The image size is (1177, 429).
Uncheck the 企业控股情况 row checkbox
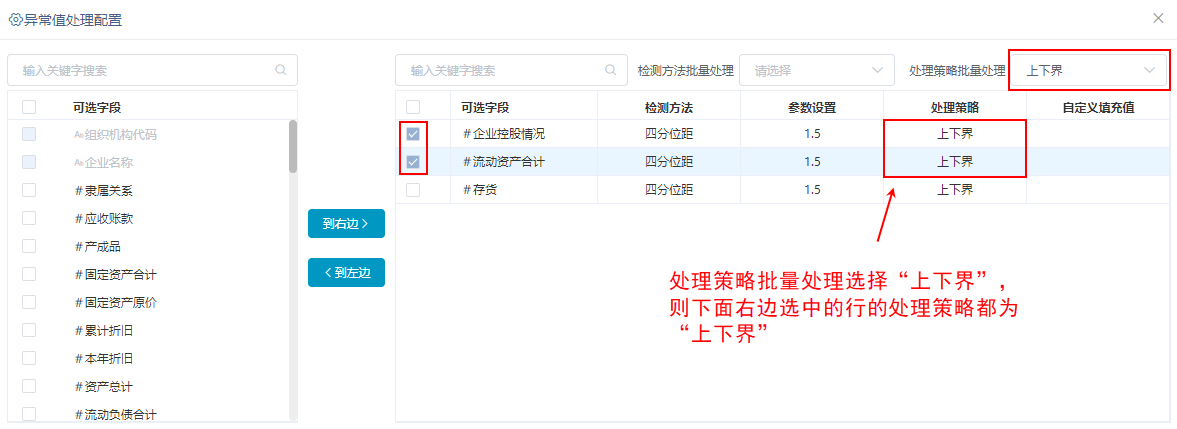(x=413, y=134)
